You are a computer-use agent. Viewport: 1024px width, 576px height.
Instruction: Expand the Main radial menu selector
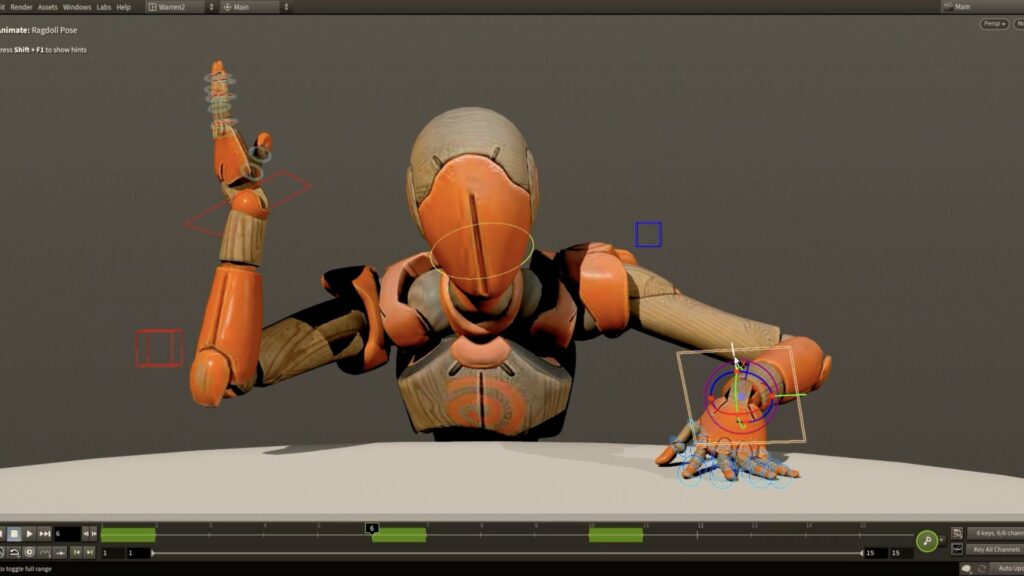point(255,7)
